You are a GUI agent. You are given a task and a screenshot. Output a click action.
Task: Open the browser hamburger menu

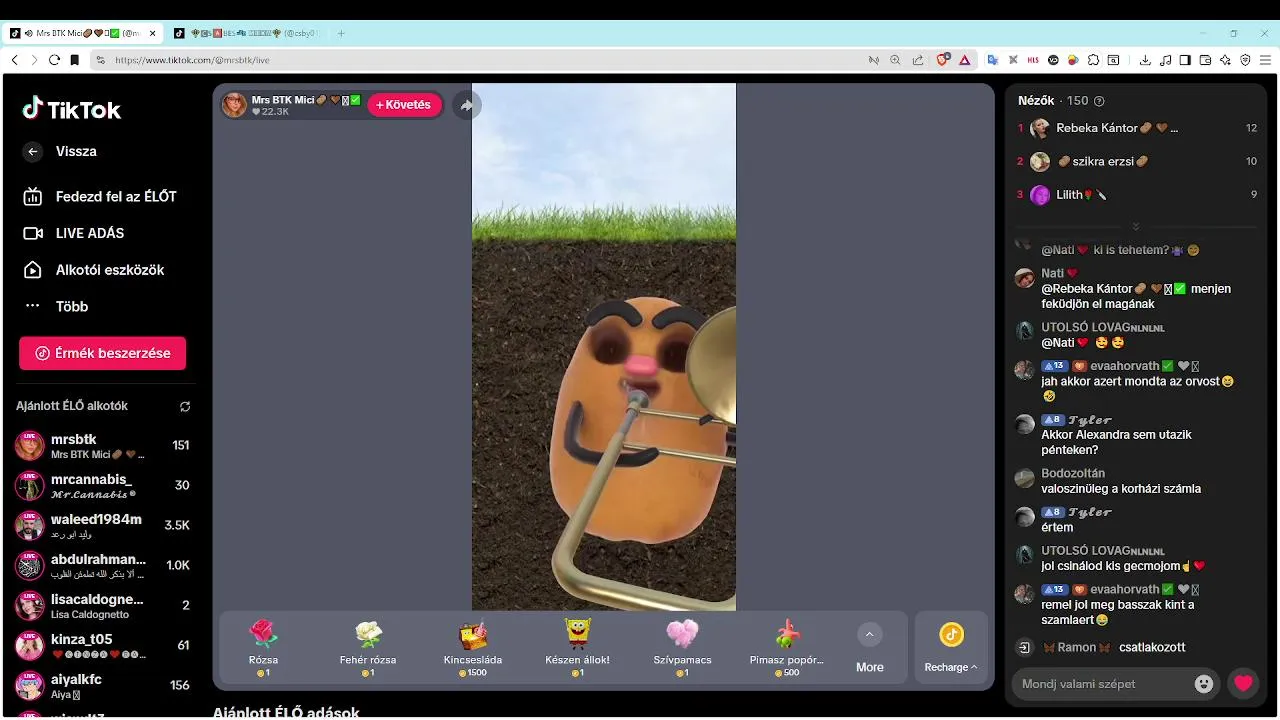point(1265,60)
